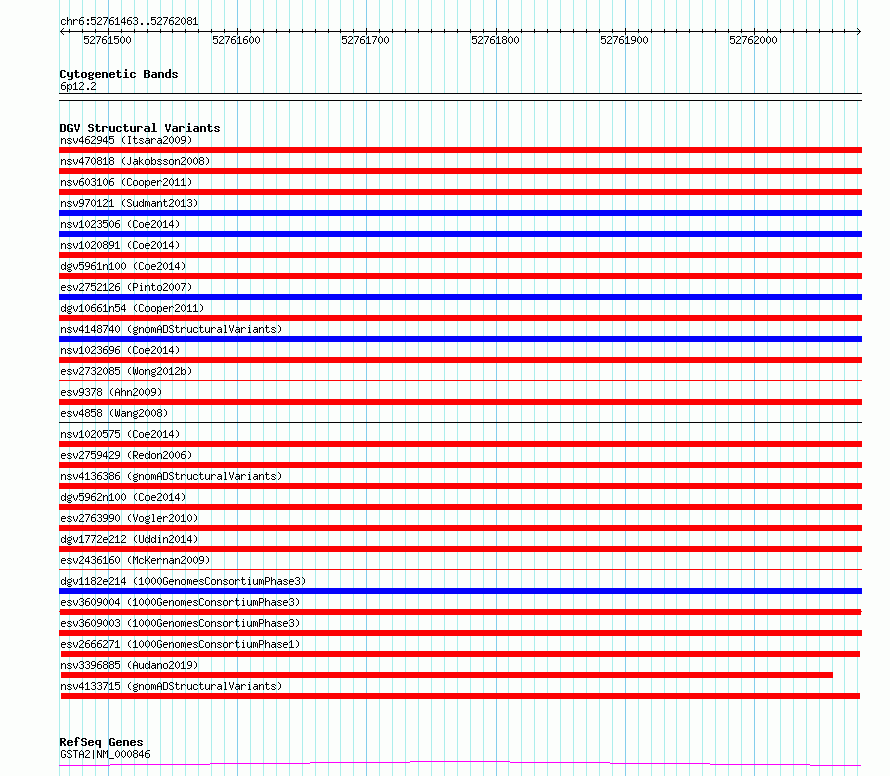
Task: Open nsv1020575 (Coe2014) variant
Action: point(120,434)
